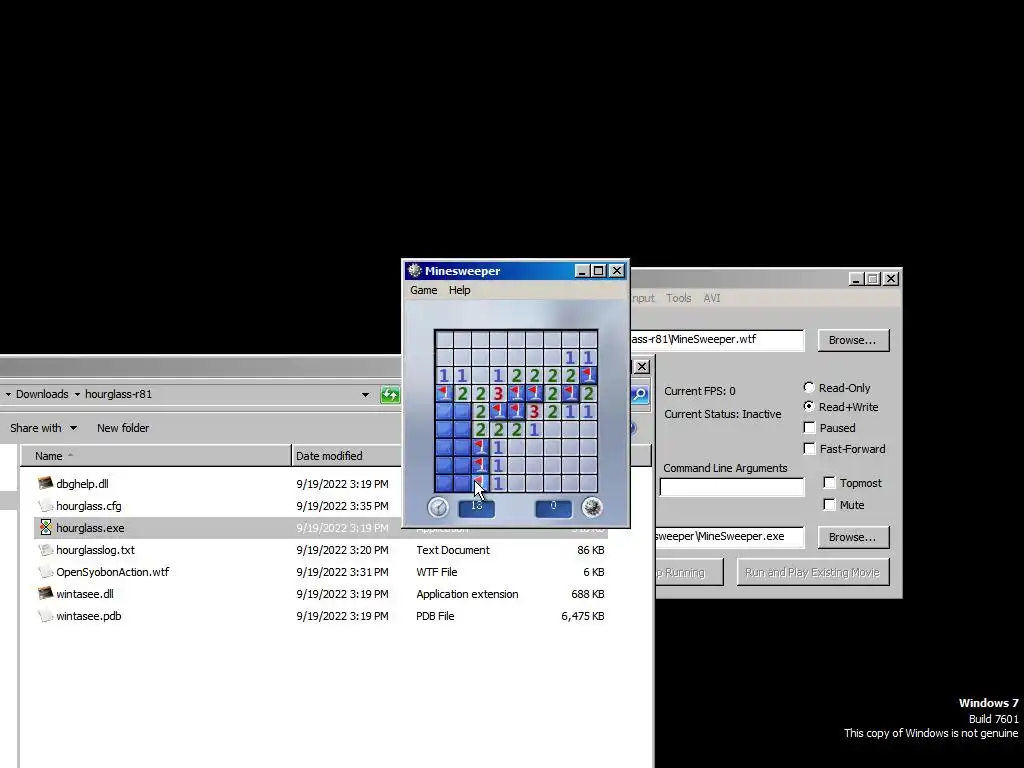Click the MineSweeper.wtf movie path field
The height and width of the screenshot is (768, 1024).
tap(717, 340)
